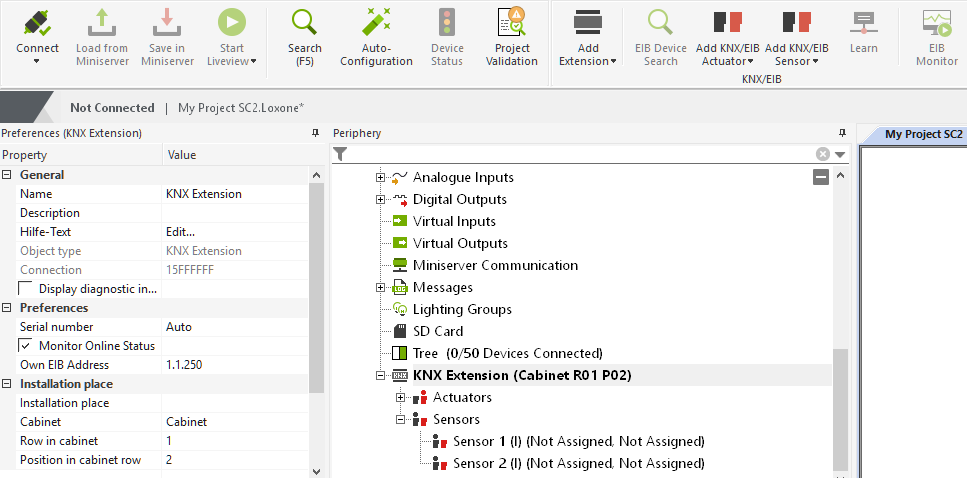967x478 pixels.
Task: Select Tree (0/50 Devices Connected) item
Action: (508, 353)
